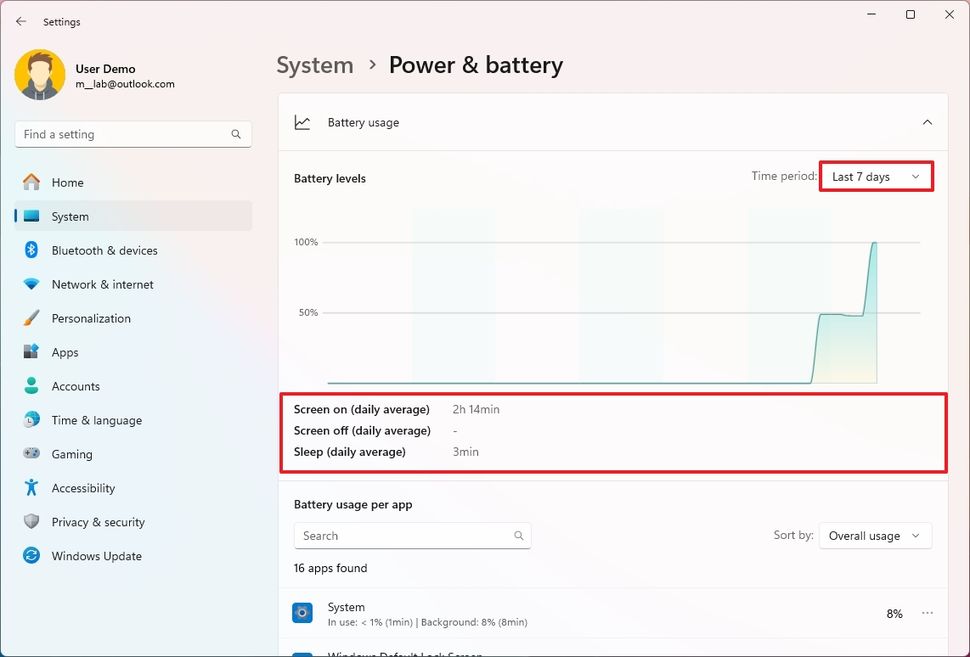Navigate to System via the breadcrumb link
The image size is (970, 657).
pyautogui.click(x=315, y=64)
